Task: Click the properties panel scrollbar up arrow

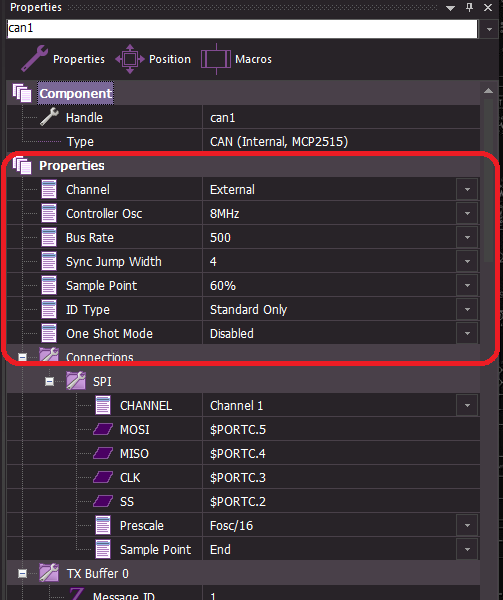Action: [488, 91]
